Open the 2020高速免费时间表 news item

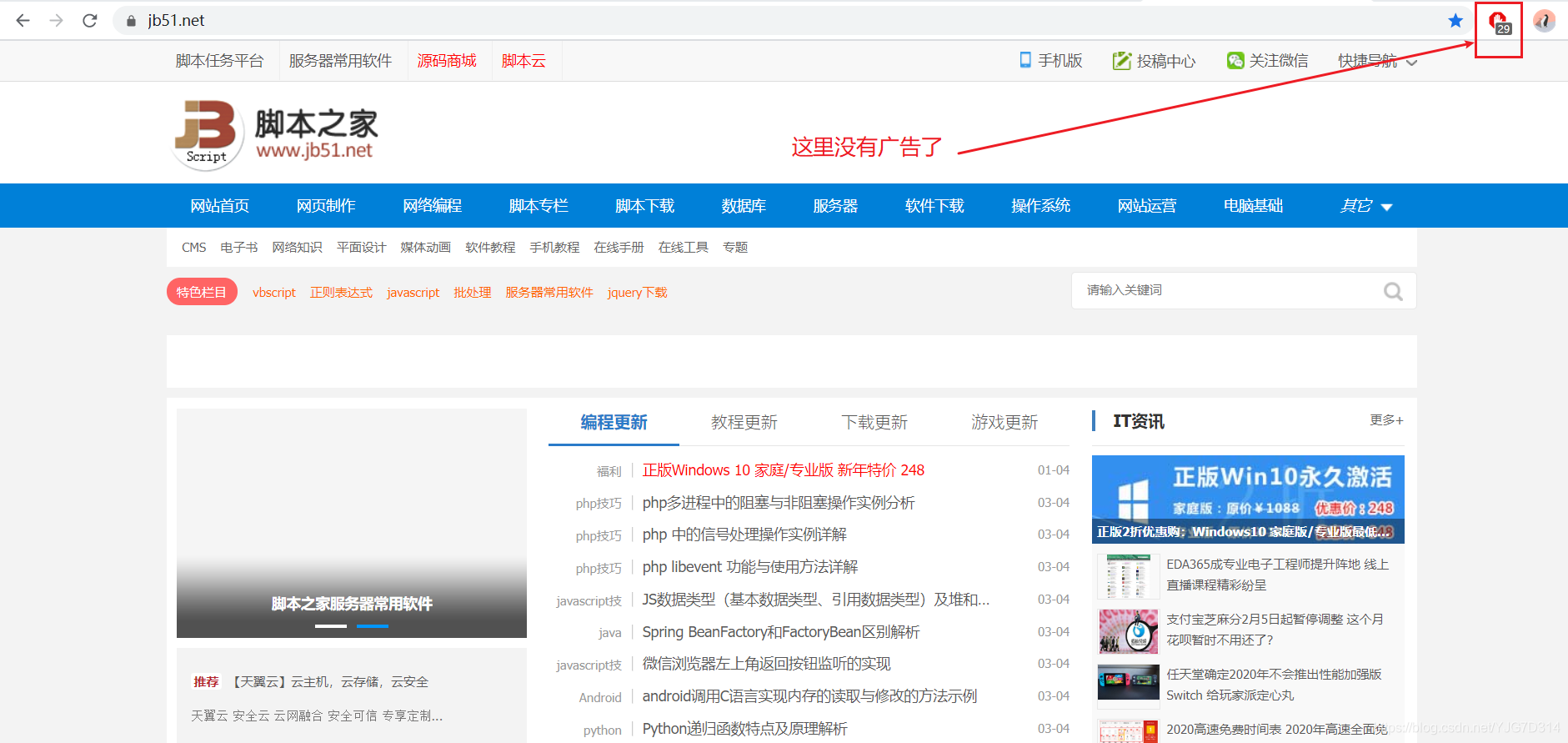tap(1277, 730)
